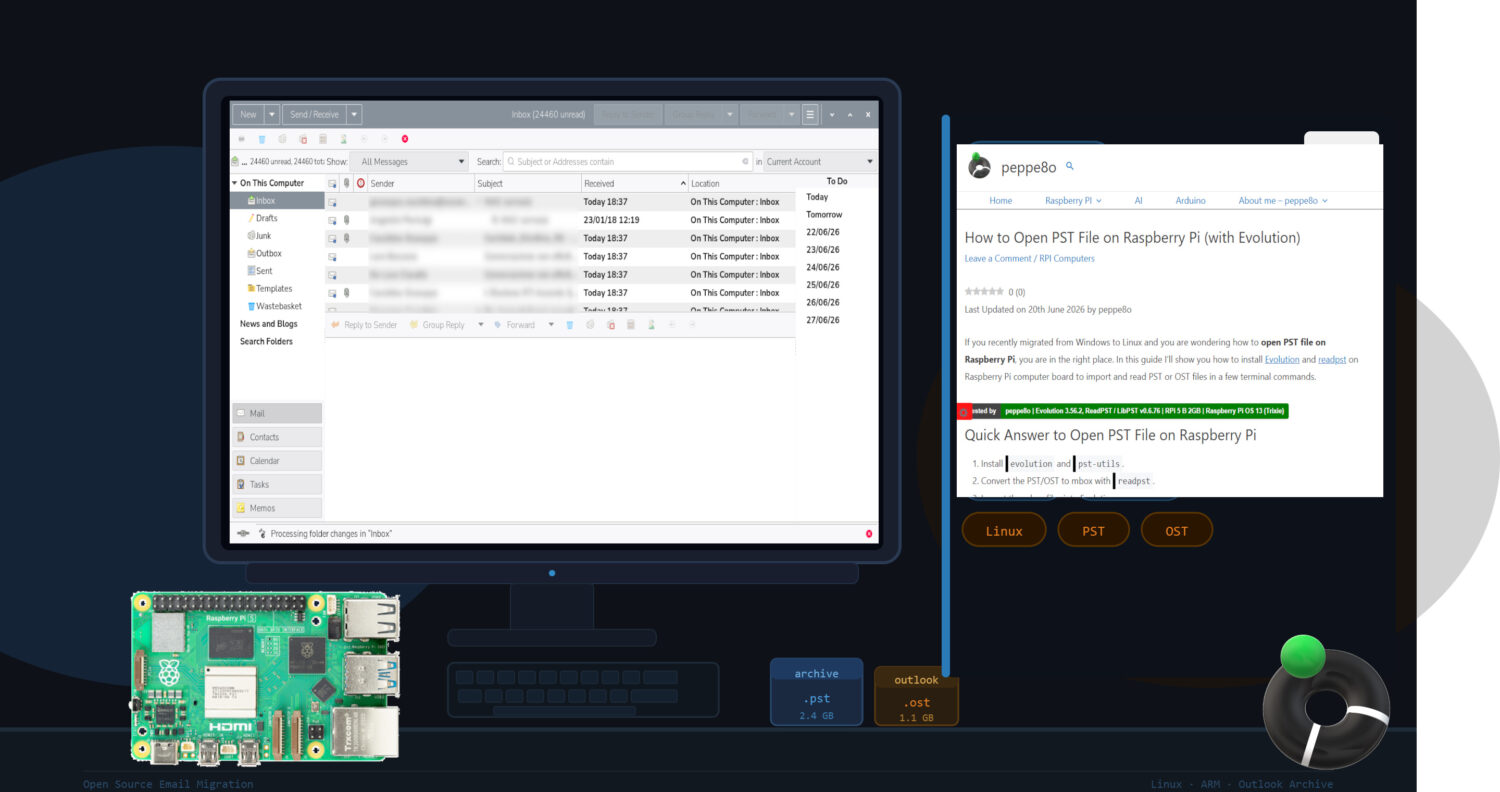Open the Home link in the peppe8o navigation
The image size is (1500, 792).
[1000, 201]
